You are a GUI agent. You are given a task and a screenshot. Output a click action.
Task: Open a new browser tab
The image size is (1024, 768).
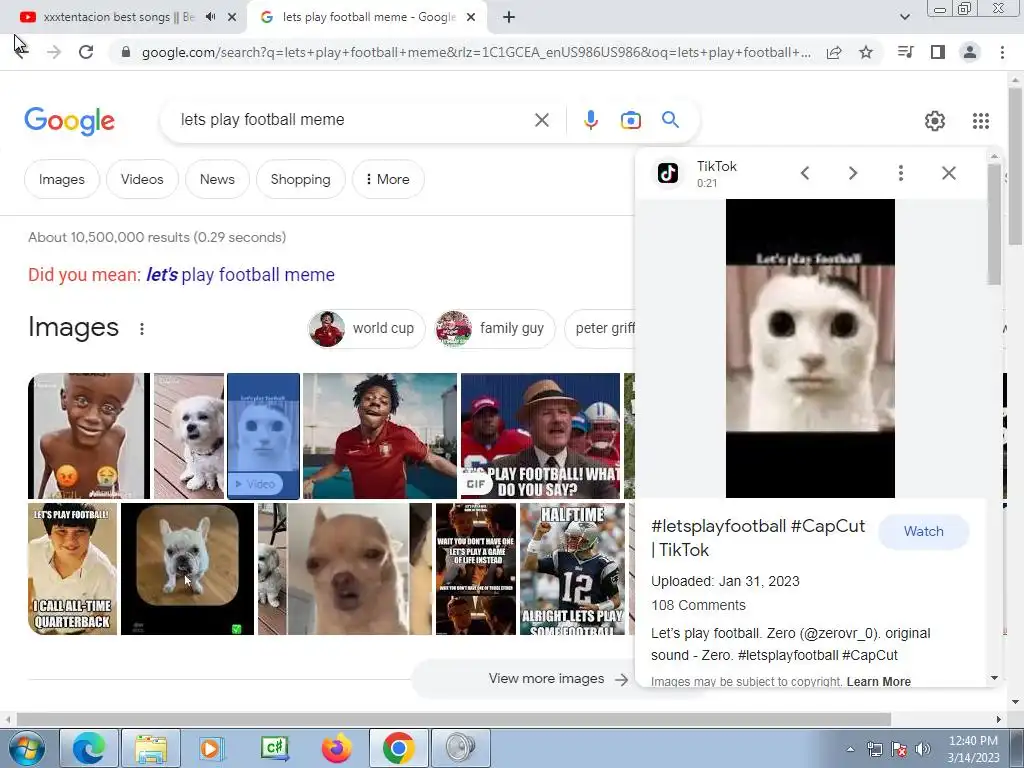509,17
